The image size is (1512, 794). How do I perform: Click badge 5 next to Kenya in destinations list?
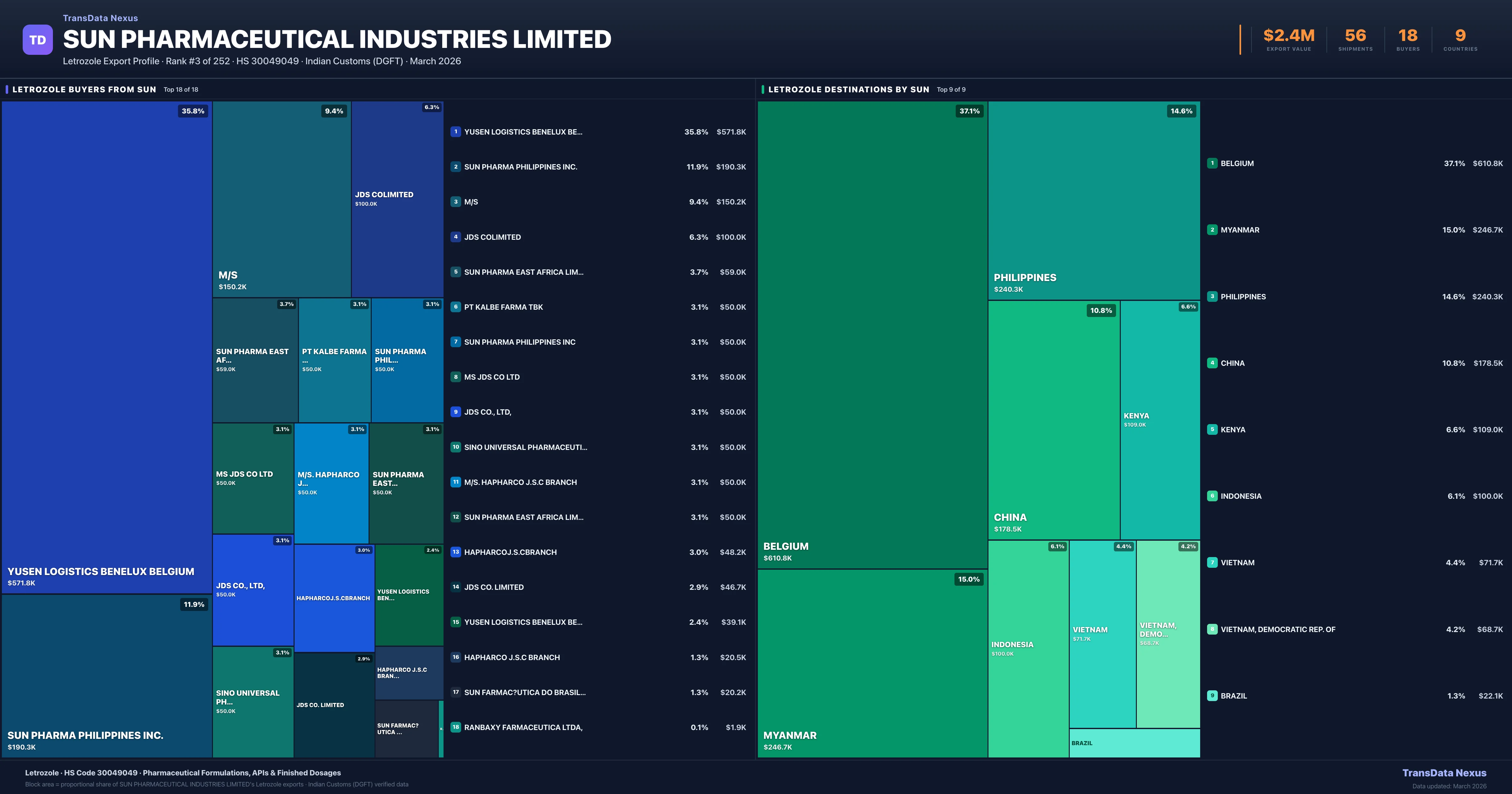click(x=1212, y=429)
